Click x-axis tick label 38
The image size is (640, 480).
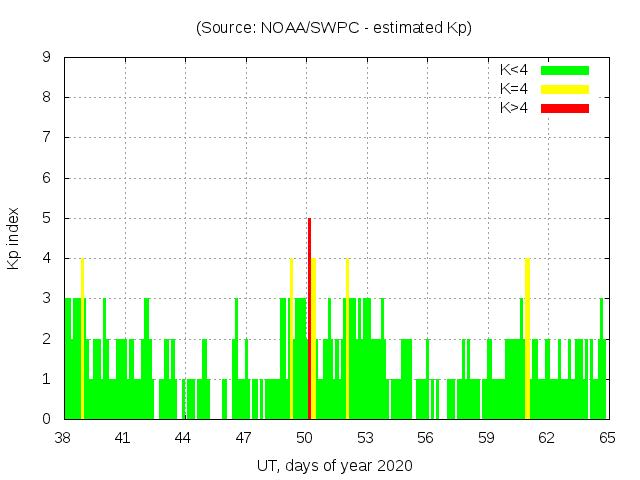(x=63, y=438)
